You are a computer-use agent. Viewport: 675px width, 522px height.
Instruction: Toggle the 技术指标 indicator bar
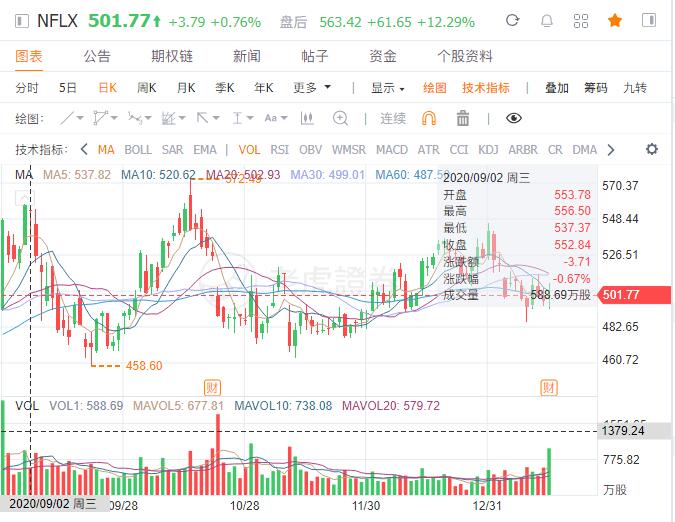[486, 88]
